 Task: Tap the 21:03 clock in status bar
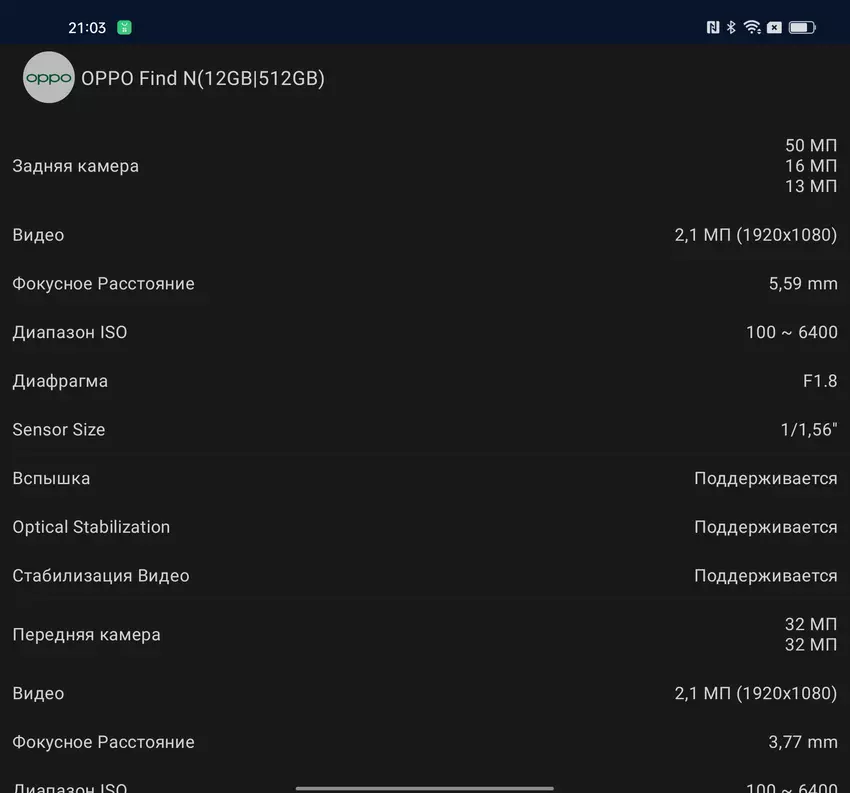point(87,28)
